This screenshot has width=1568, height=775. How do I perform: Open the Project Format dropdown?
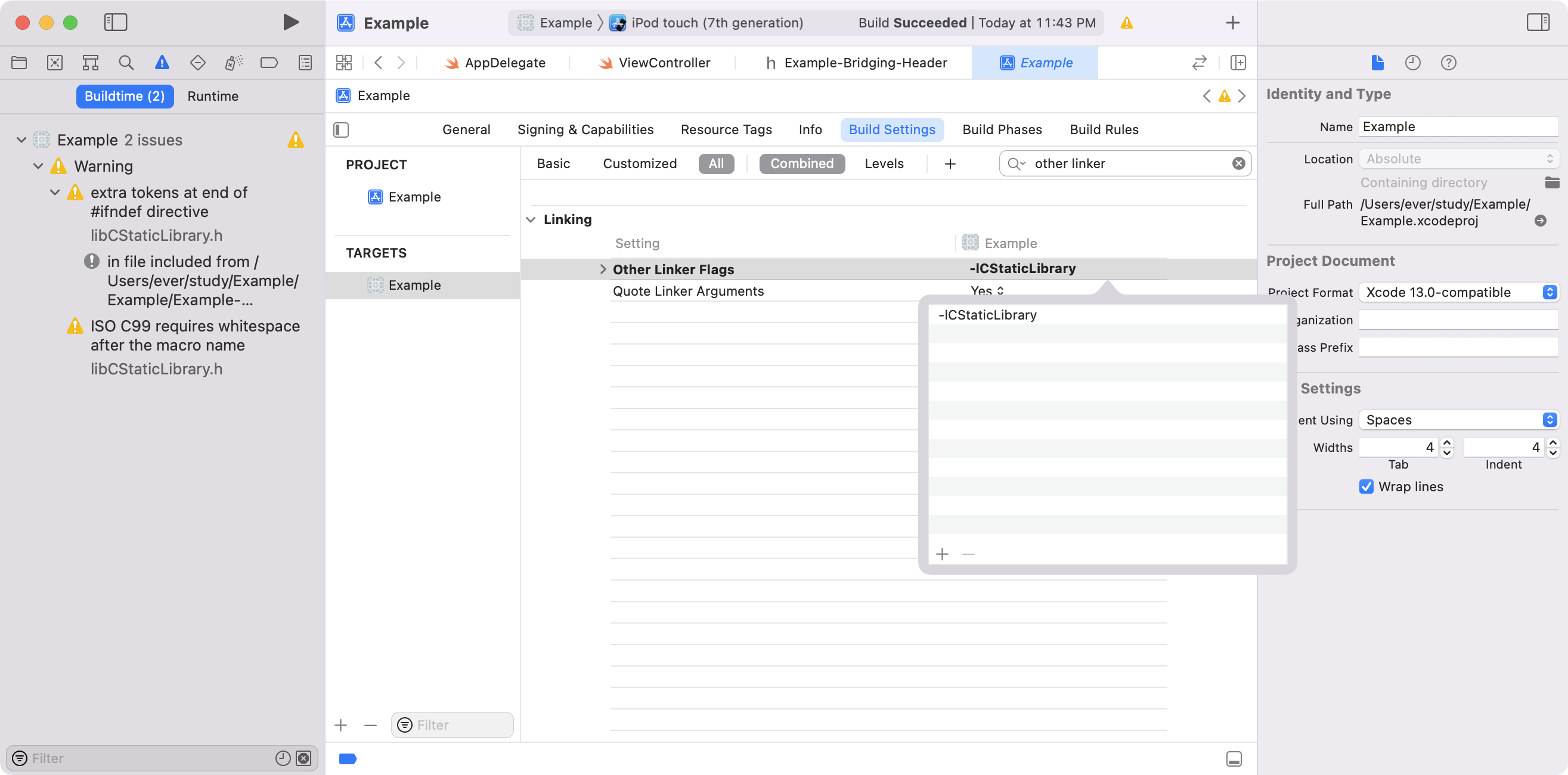click(x=1458, y=292)
